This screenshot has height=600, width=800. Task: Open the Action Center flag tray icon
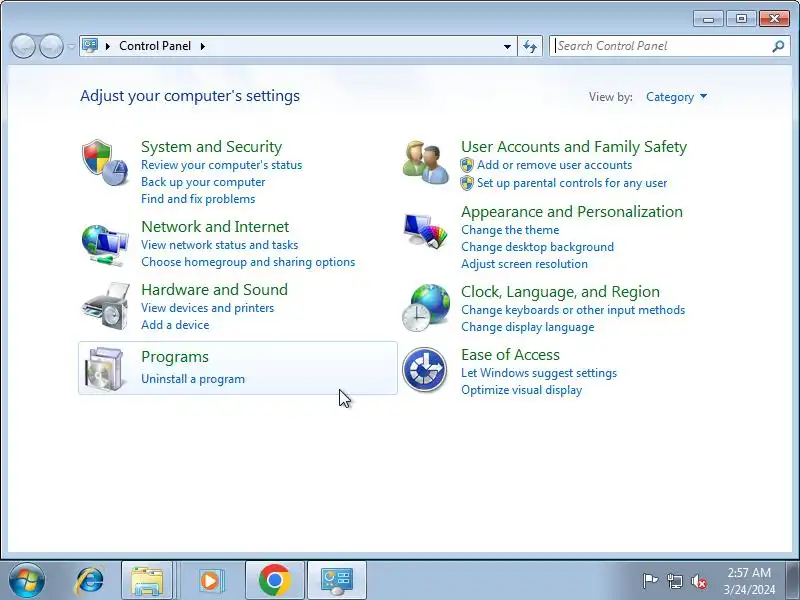click(x=650, y=581)
